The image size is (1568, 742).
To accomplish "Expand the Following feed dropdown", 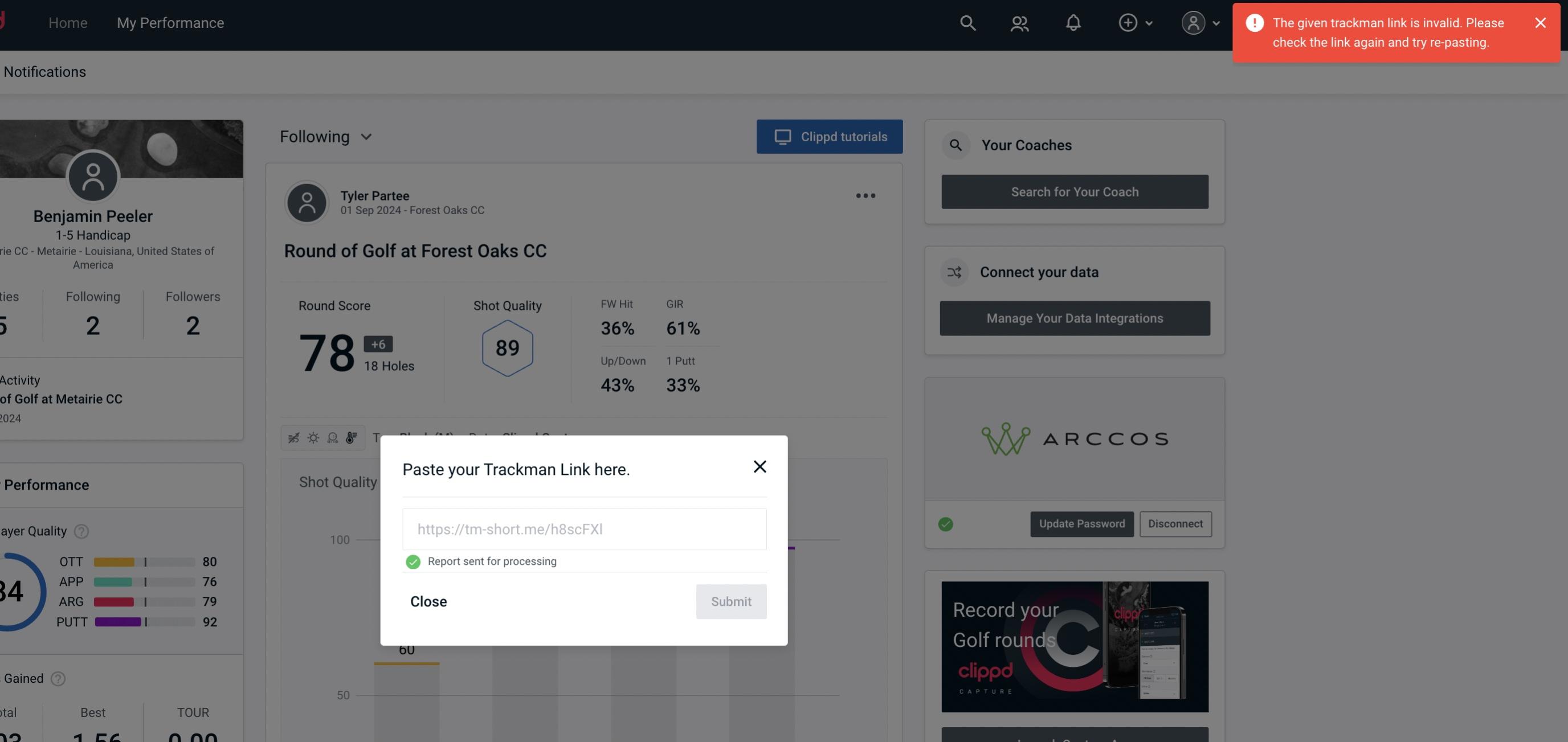I will tap(327, 136).
